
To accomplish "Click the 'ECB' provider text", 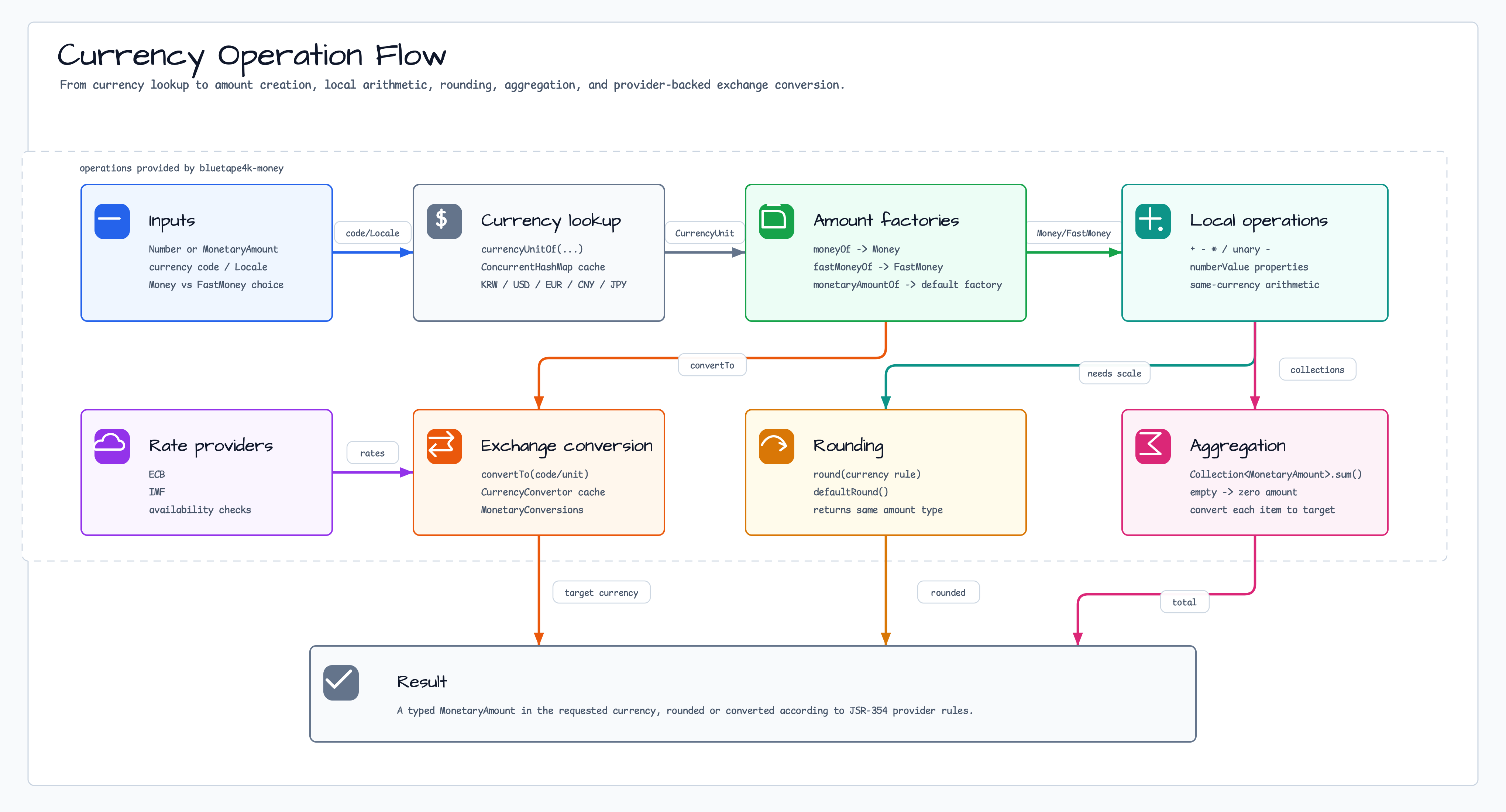I will tap(157, 474).
